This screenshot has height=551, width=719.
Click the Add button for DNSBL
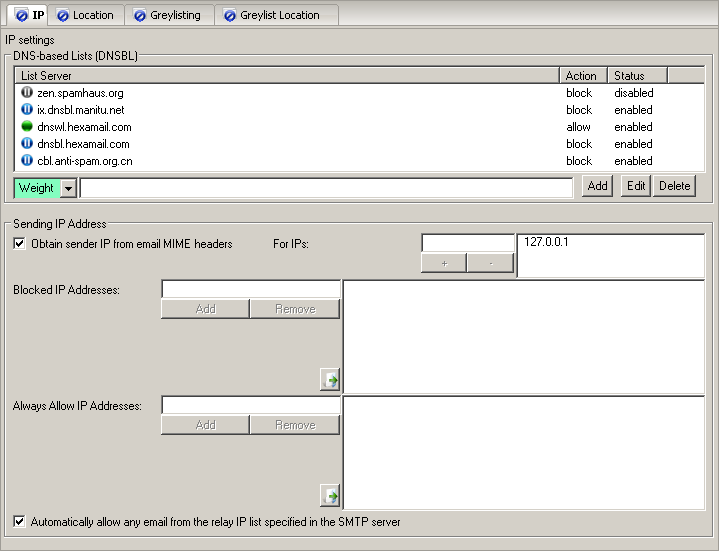coord(597,186)
